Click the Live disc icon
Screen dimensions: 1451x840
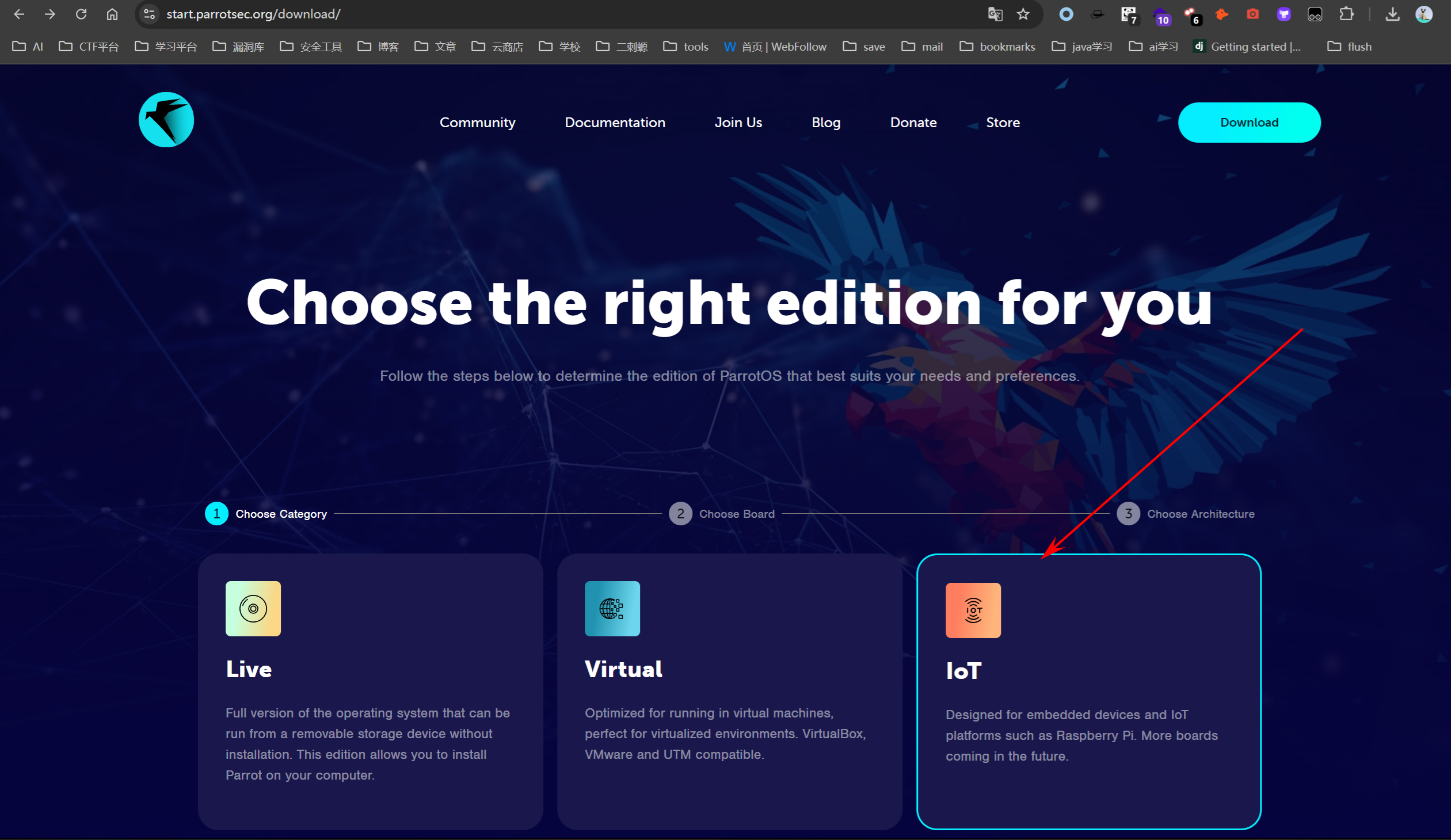click(253, 609)
